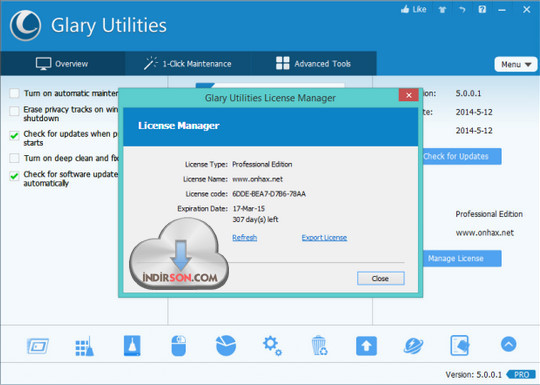Enable Turn on deep clean checkbox
Image resolution: width=540 pixels, height=385 pixels.
[x=14, y=158]
